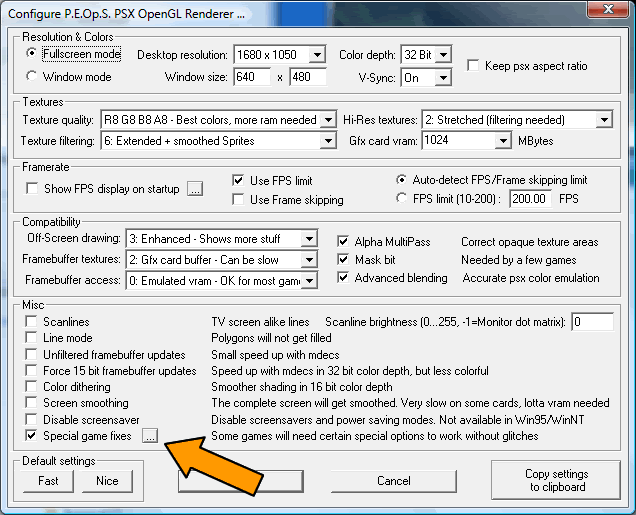Toggle Alpha MultiPass checkbox
Screen dimensions: 636x515
pyautogui.click(x=343, y=242)
